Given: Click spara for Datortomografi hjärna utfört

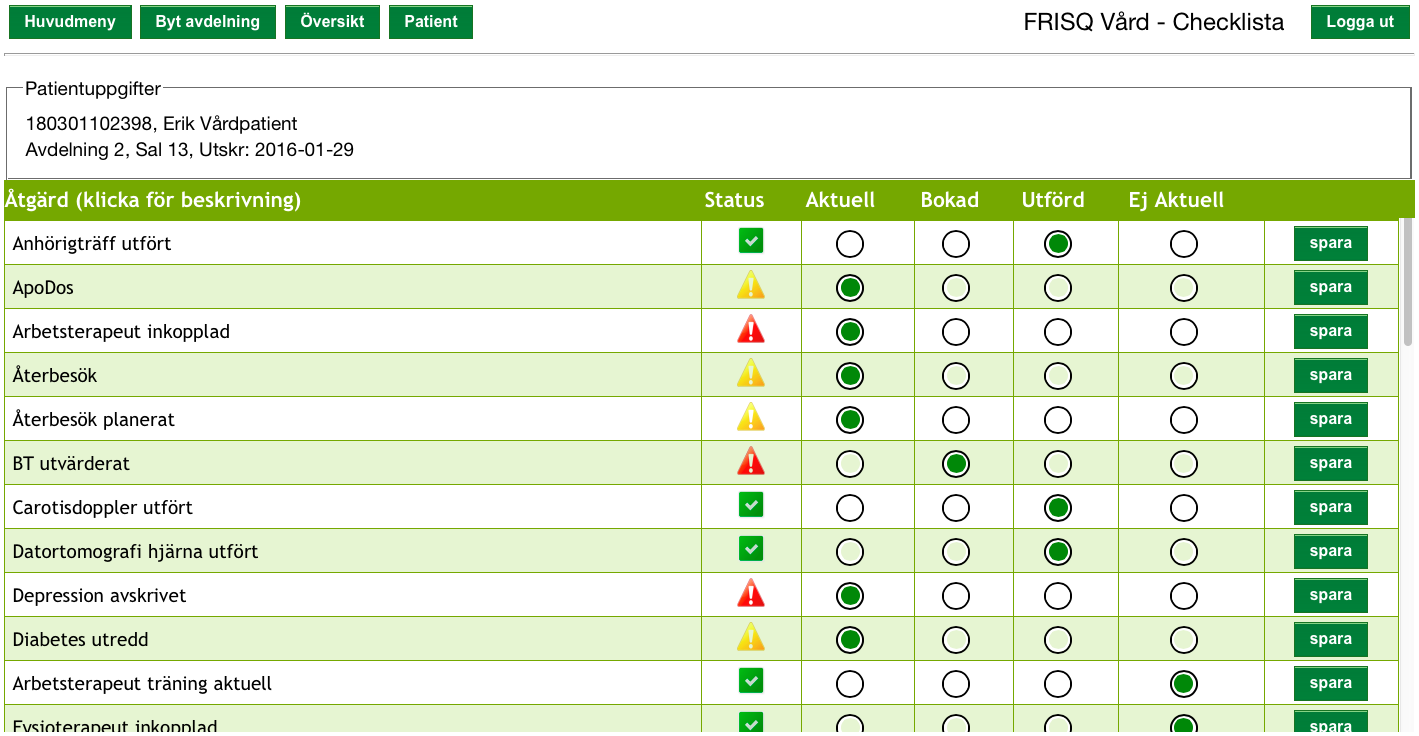Looking at the screenshot, I should click(x=1331, y=551).
